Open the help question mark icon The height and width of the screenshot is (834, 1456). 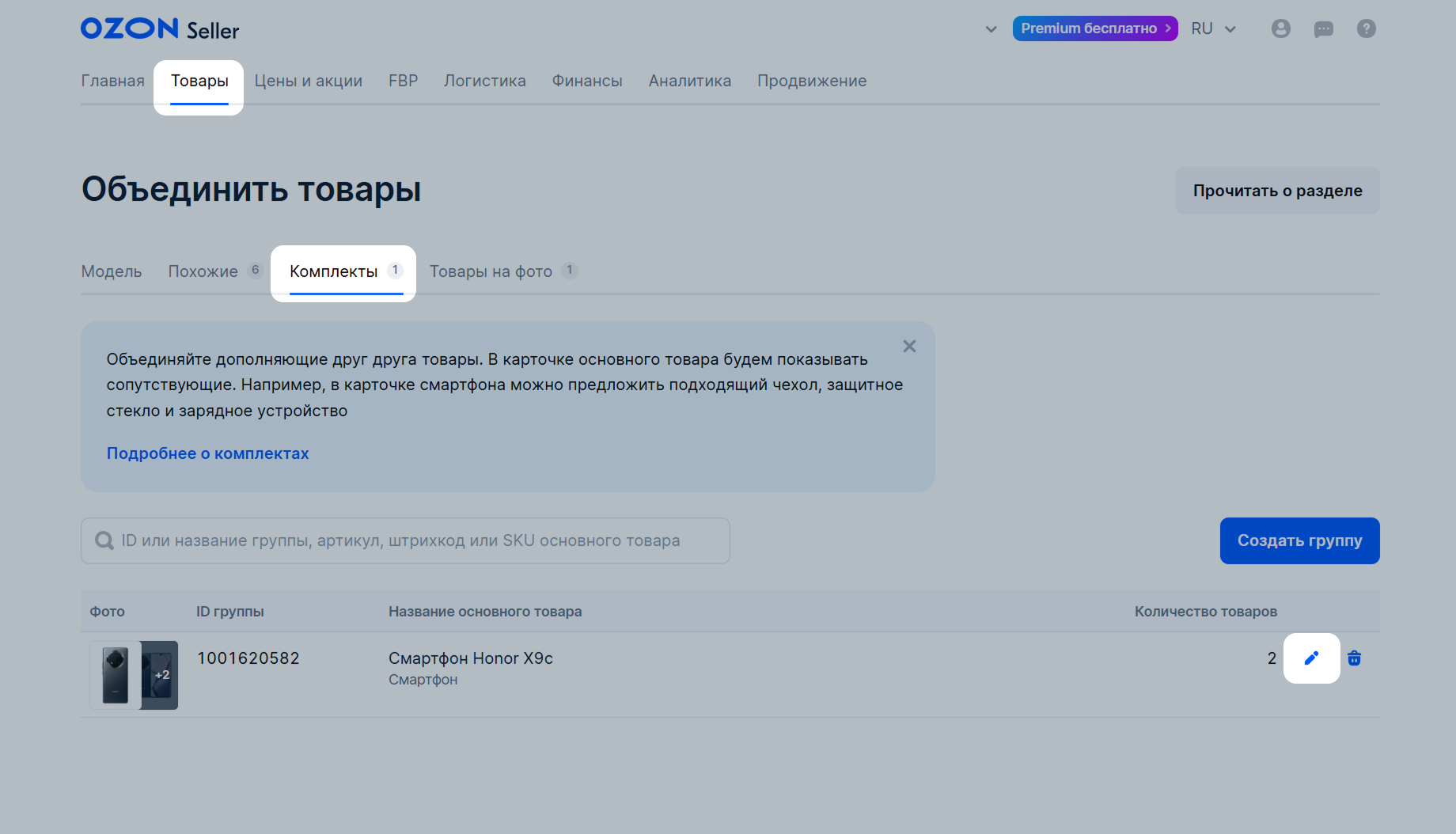tap(1367, 28)
